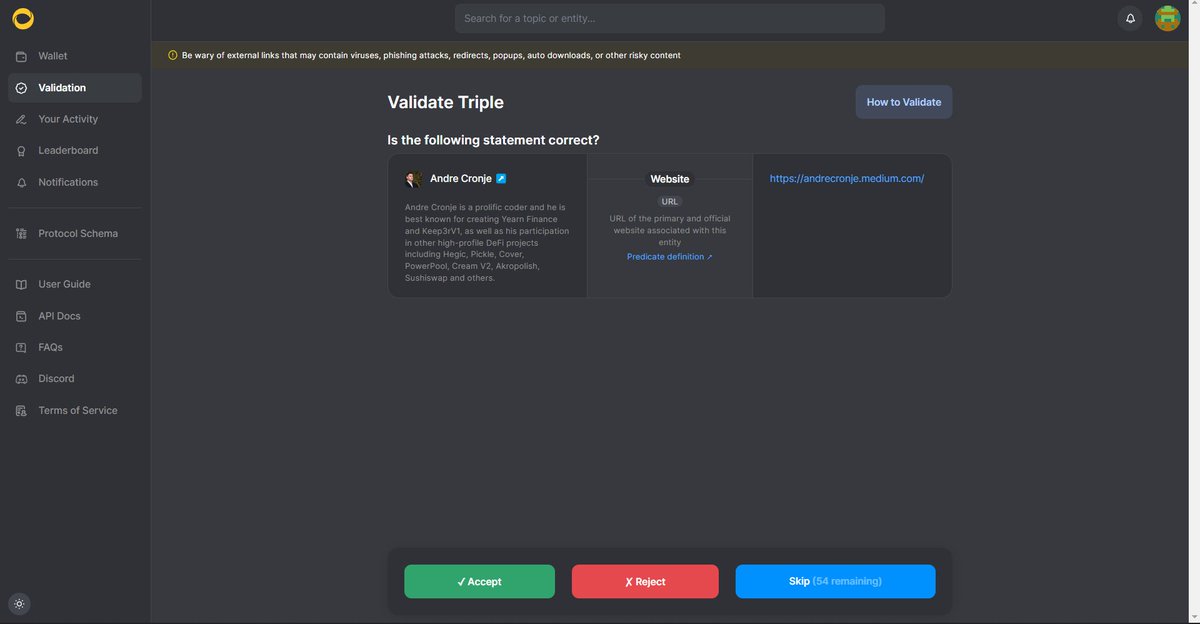Open Andre Cronje external link icon
Viewport: 1200px width, 624px height.
click(x=501, y=179)
